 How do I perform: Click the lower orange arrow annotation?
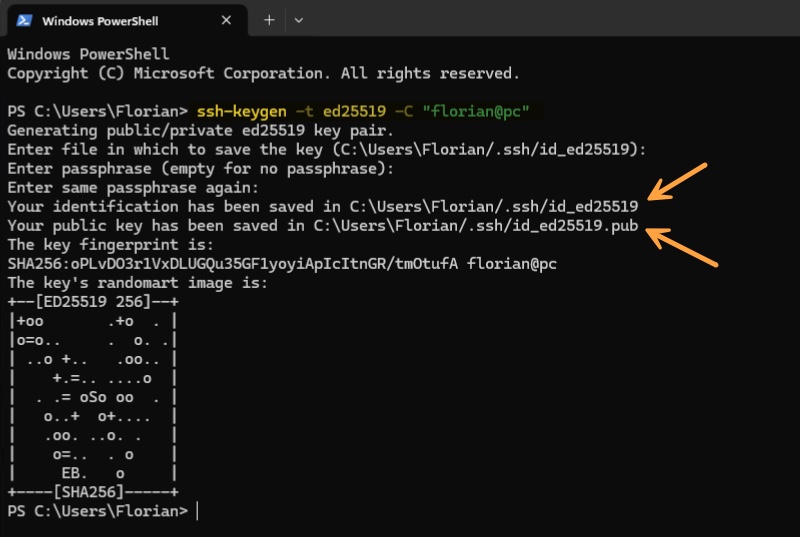(x=682, y=247)
